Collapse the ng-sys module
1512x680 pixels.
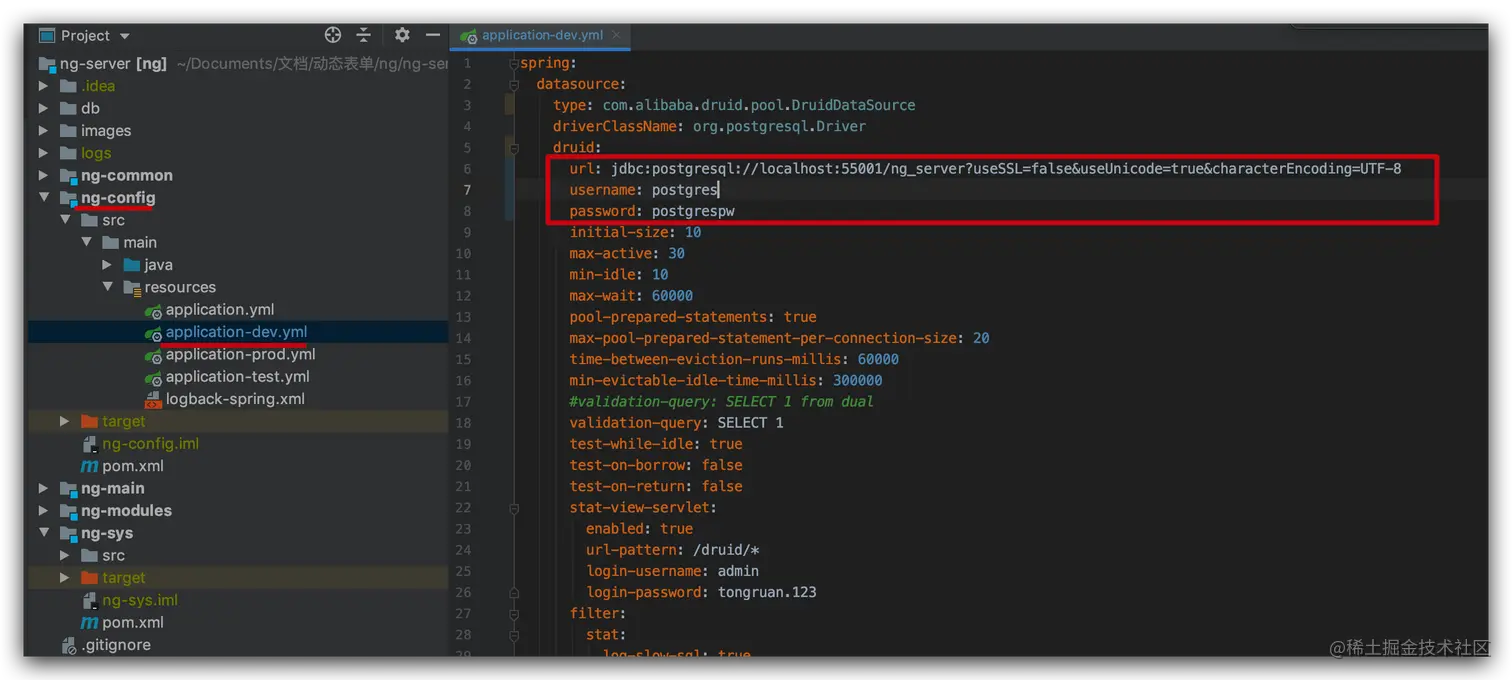[43, 533]
